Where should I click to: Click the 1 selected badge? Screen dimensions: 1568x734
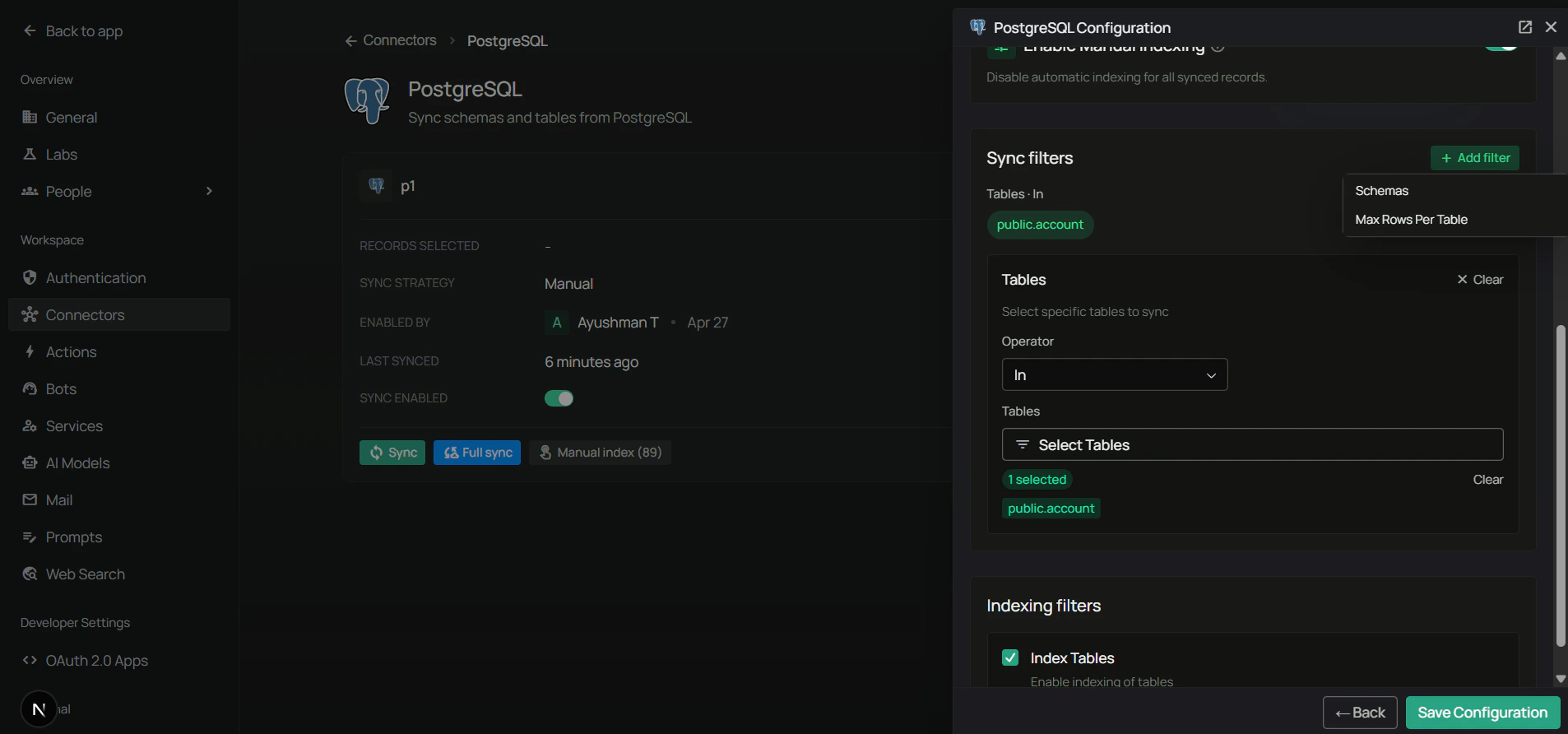(x=1037, y=480)
